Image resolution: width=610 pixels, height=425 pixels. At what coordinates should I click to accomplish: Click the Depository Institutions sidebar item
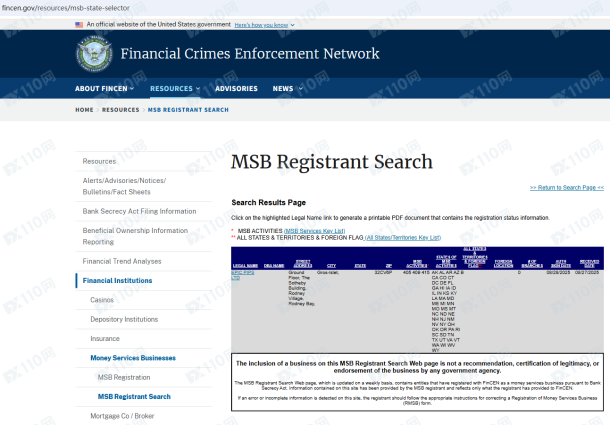pos(124,319)
